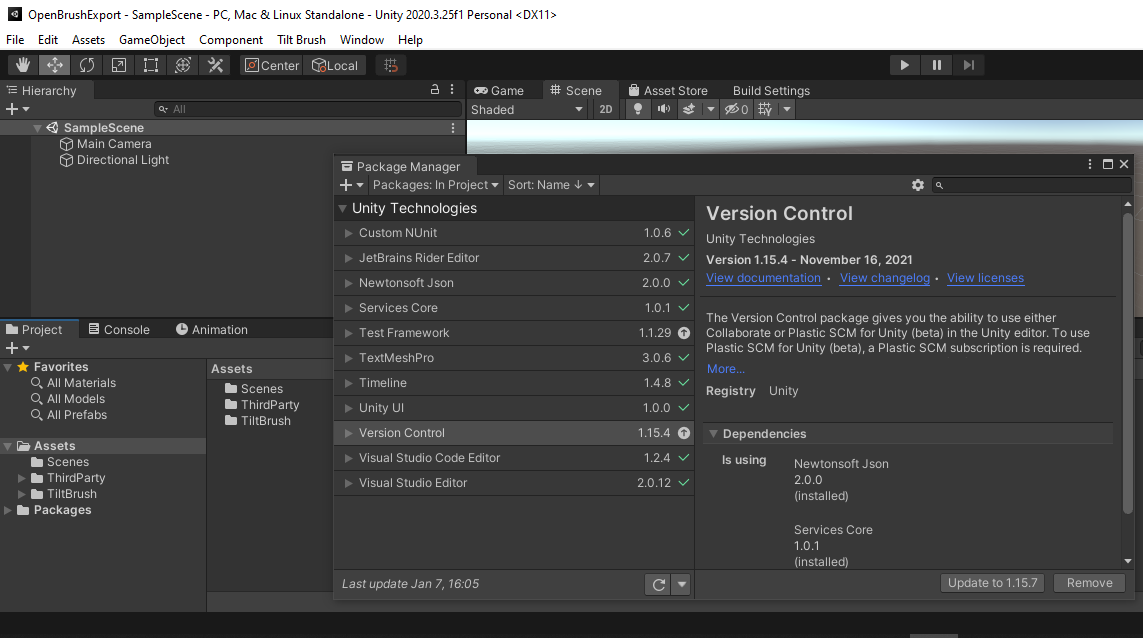This screenshot has height=638, width=1143.
Task: Toggle scene audio speaker icon
Action: [x=663, y=109]
